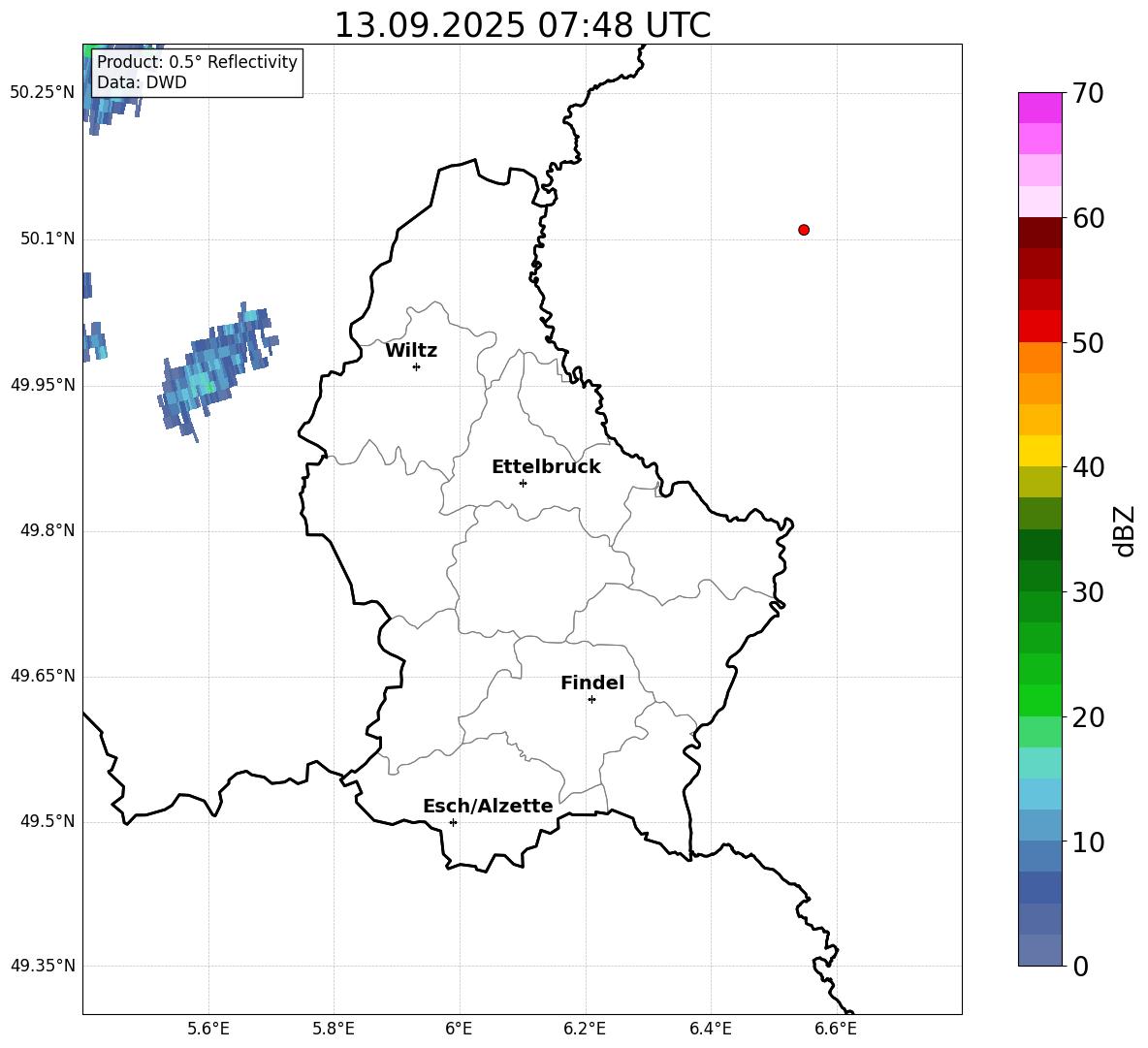Click the 5.6°E longitude label
Screen dimensions: 1148x1048
click(208, 1029)
